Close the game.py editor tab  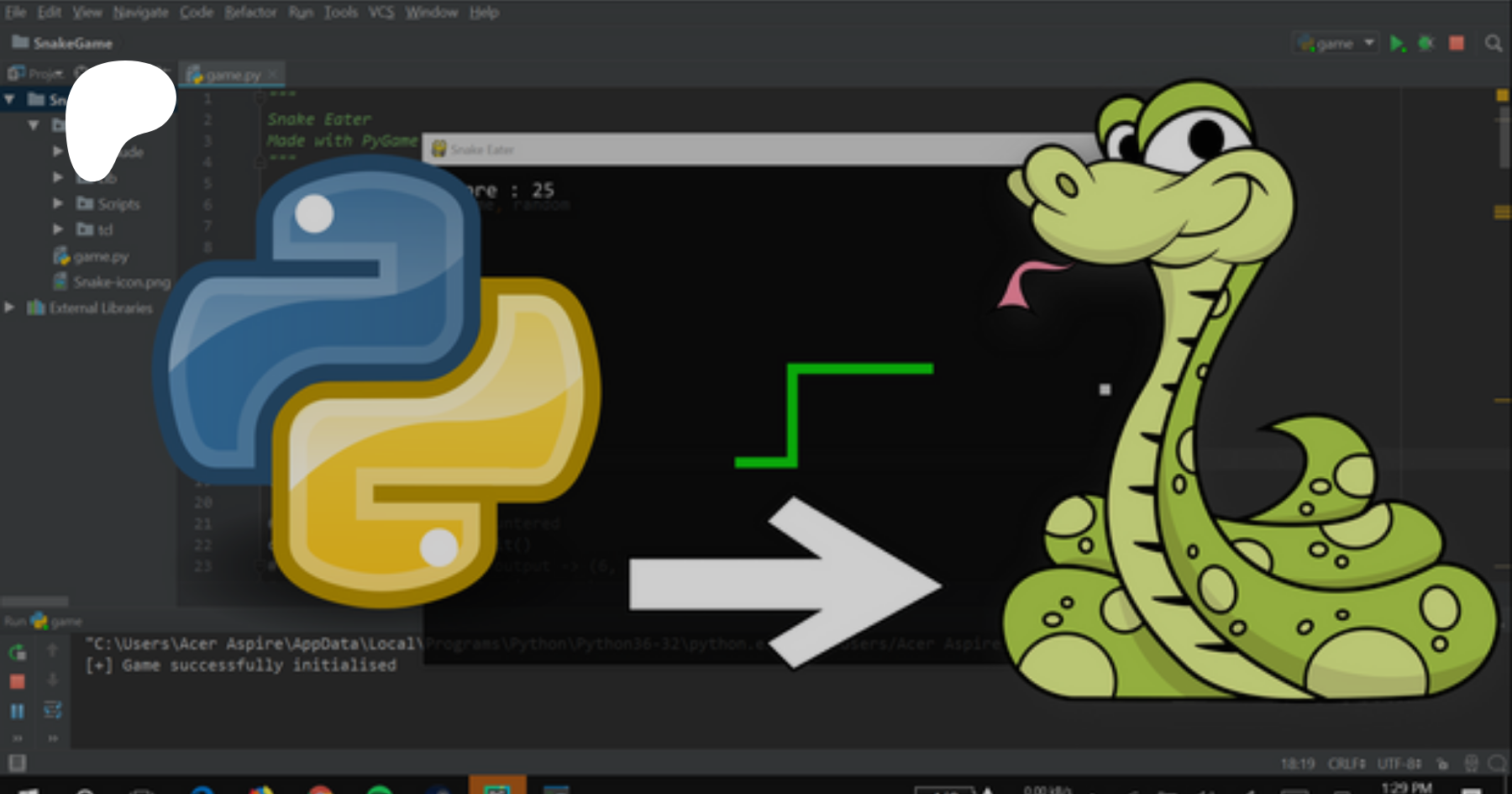click(272, 75)
